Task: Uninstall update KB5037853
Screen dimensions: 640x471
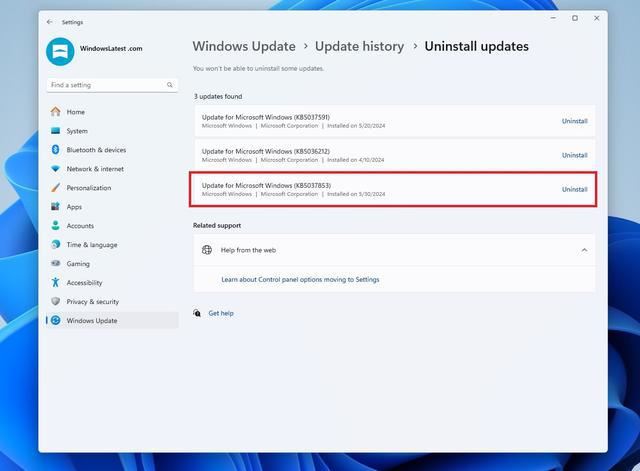Action: pos(574,189)
